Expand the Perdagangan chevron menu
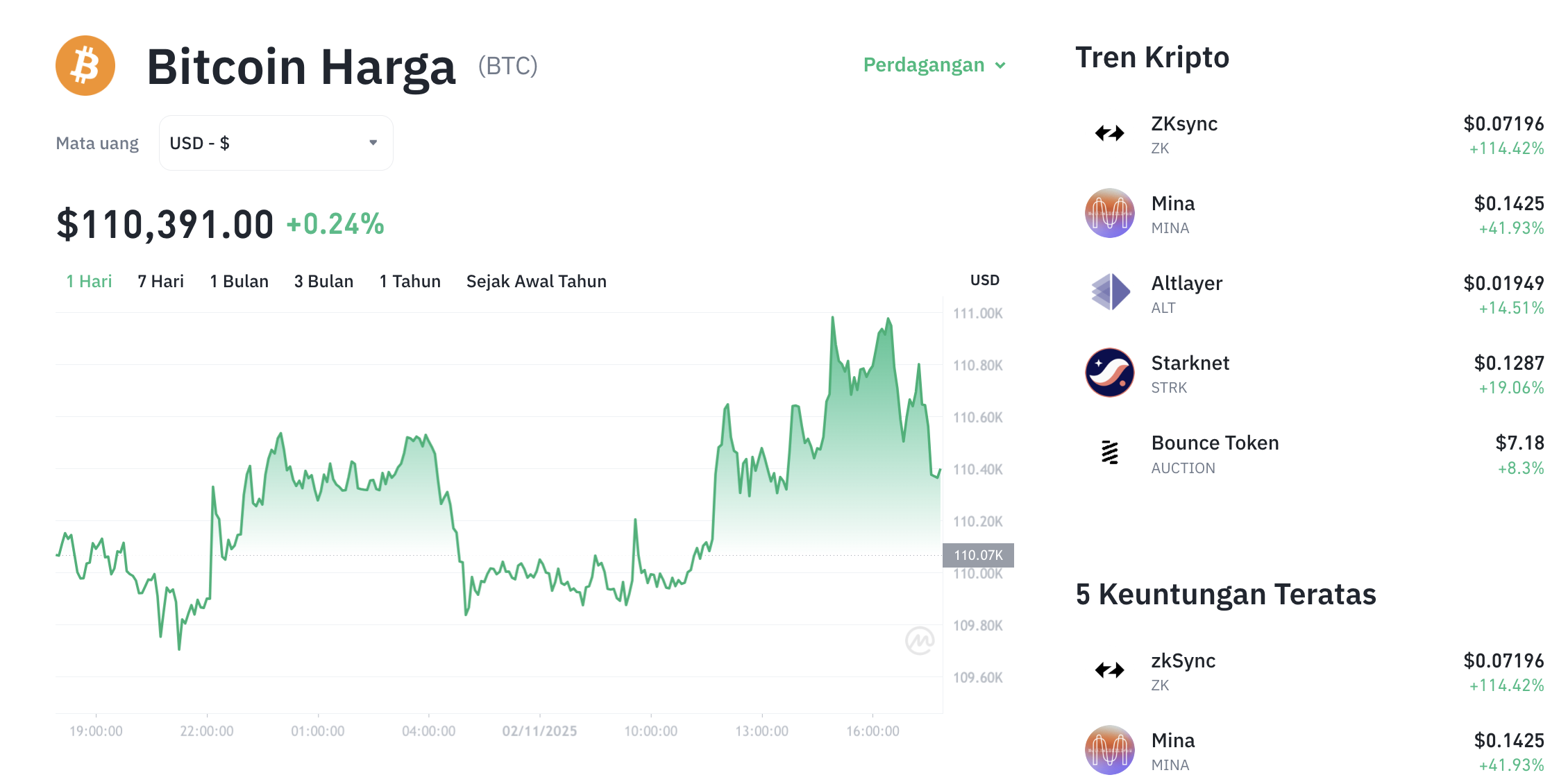 pos(1000,65)
